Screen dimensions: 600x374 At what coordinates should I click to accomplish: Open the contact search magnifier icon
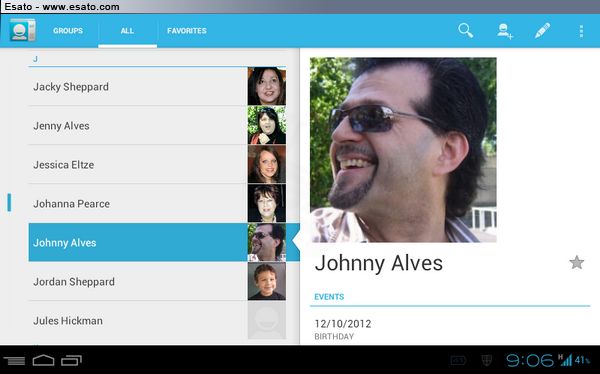point(466,31)
